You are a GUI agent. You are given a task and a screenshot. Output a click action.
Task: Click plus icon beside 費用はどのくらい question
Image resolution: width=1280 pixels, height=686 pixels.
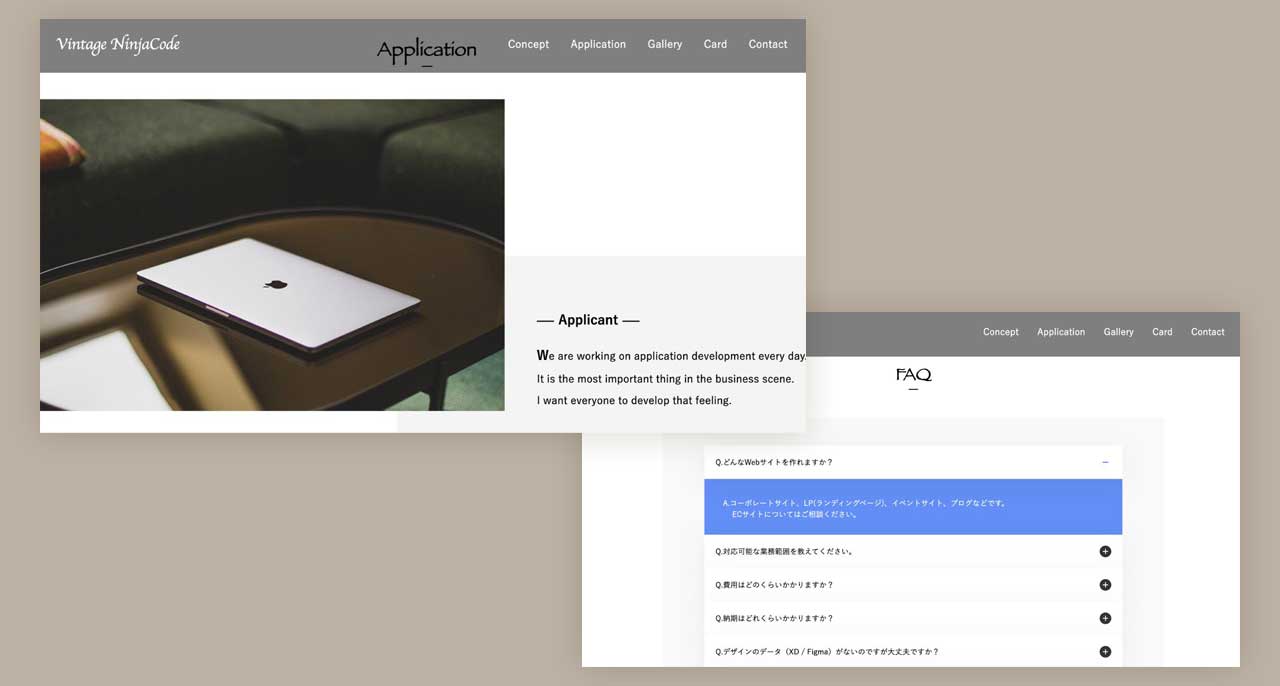(1105, 585)
